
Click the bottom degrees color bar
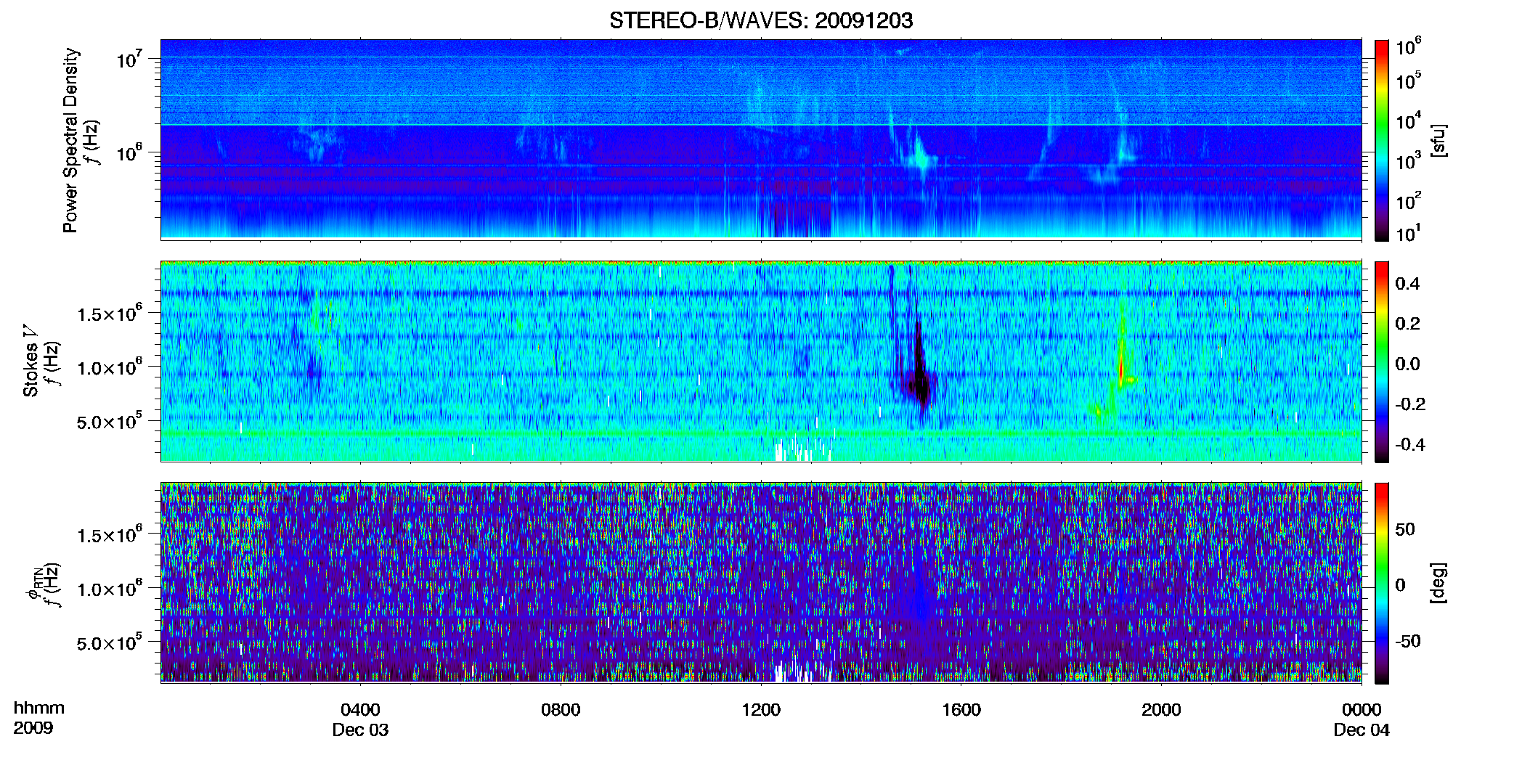coord(1381,583)
